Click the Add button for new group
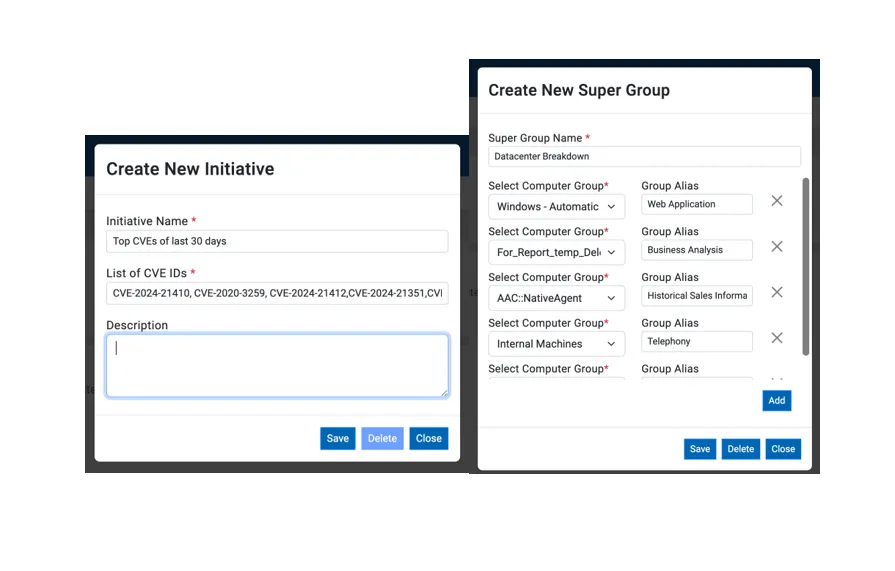The image size is (895, 571). [776, 400]
